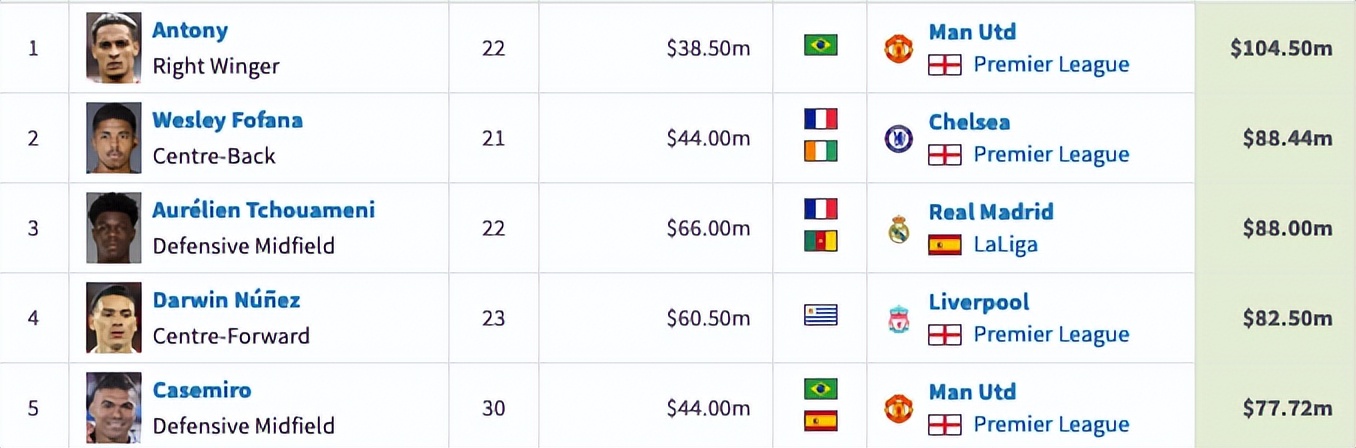Click Casemiro's player photo thumbnail
1356x448 pixels.
[113, 408]
